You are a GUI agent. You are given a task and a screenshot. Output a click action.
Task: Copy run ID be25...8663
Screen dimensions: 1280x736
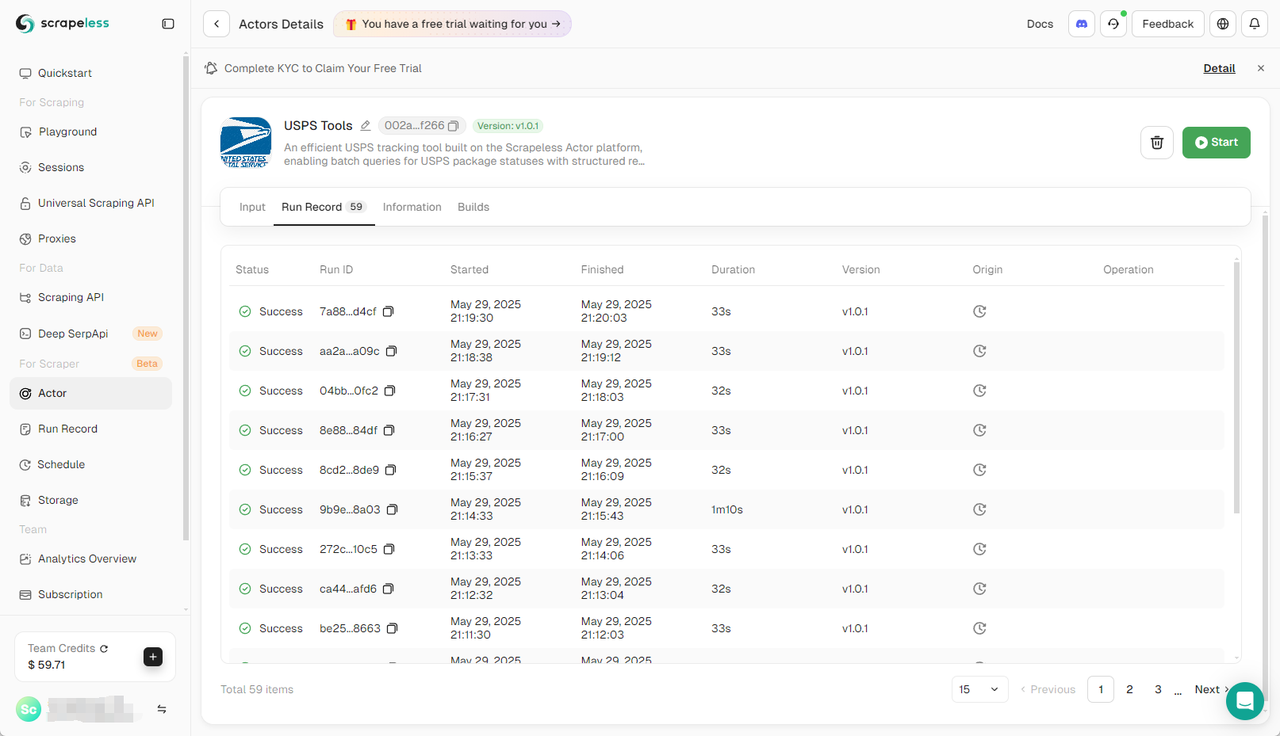coord(392,628)
